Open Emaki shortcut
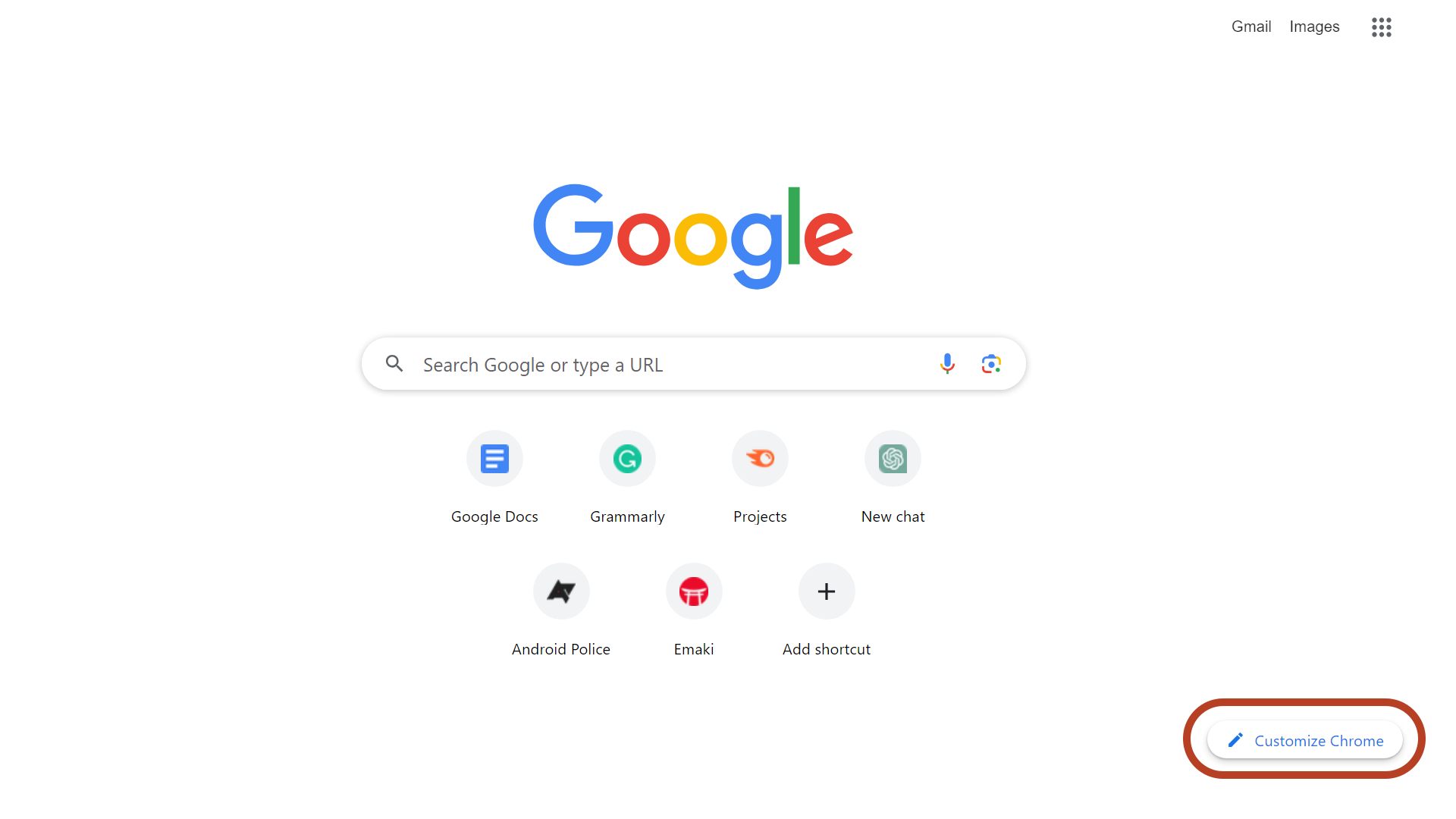Viewport: 1456px width, 819px height. (693, 590)
